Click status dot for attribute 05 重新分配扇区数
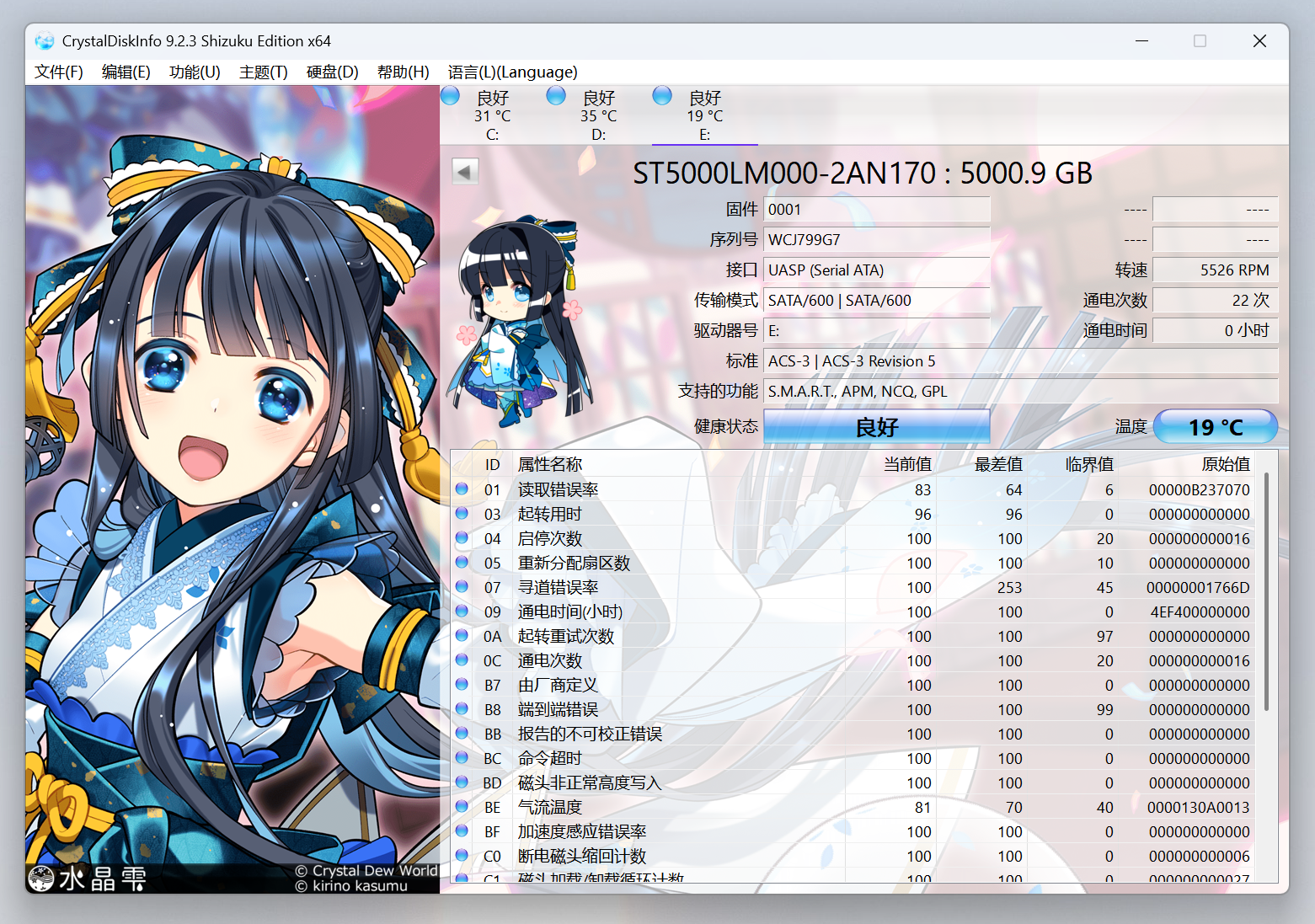Image resolution: width=1315 pixels, height=924 pixels. [462, 562]
